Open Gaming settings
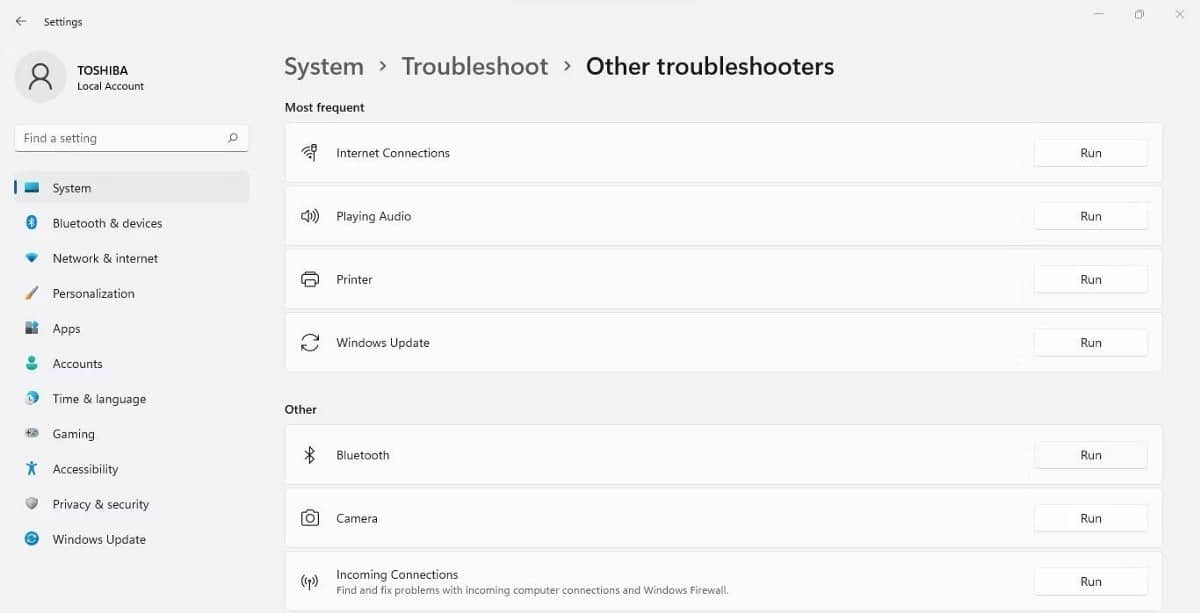 point(73,433)
